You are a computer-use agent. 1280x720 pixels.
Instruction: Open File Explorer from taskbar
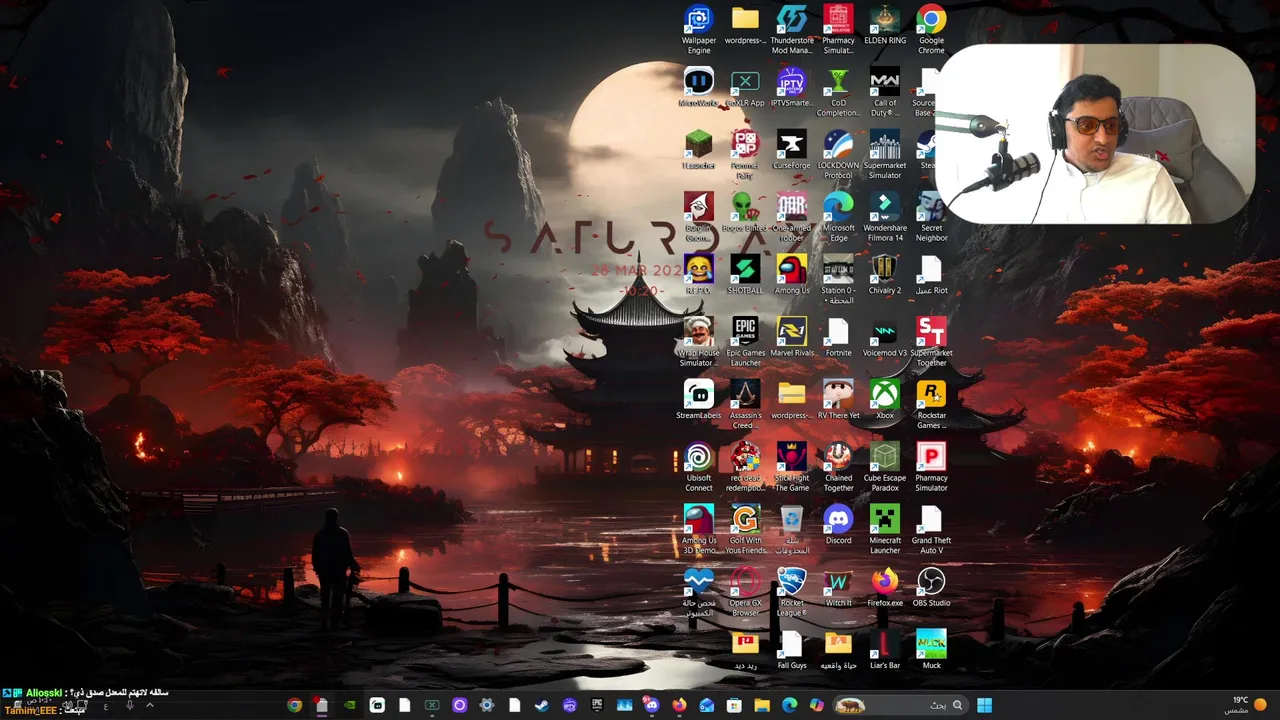click(761, 706)
